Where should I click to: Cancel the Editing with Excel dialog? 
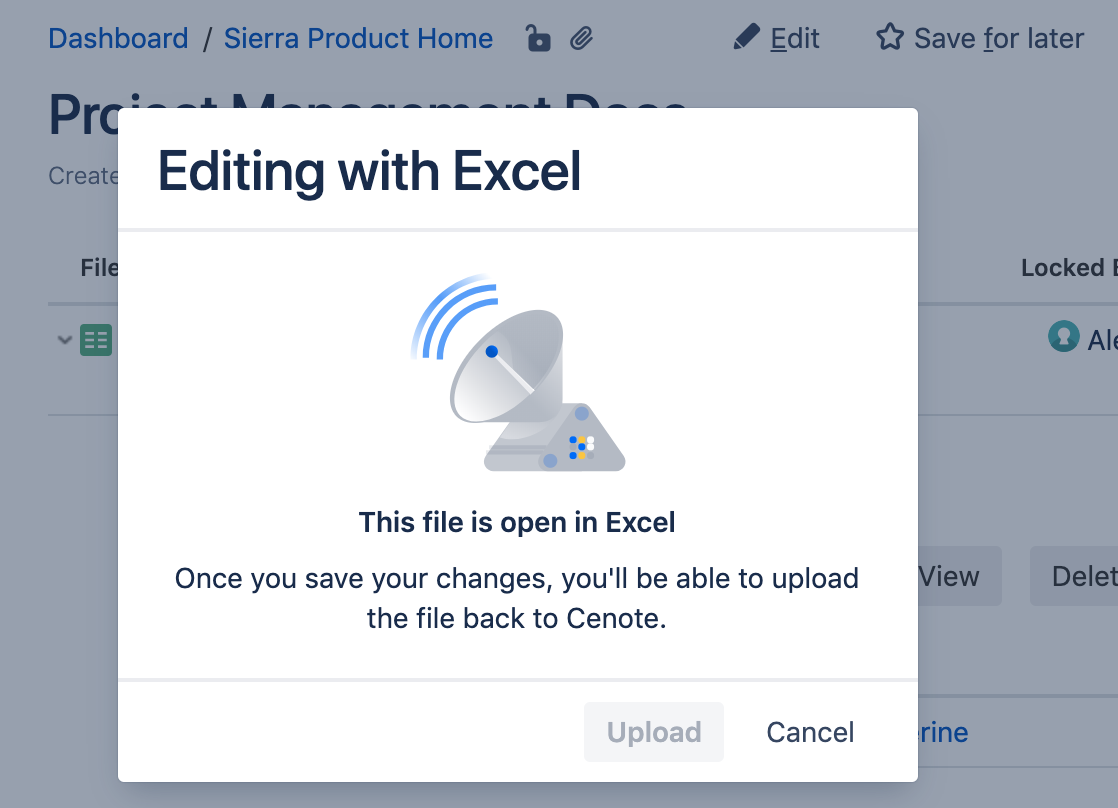click(810, 732)
